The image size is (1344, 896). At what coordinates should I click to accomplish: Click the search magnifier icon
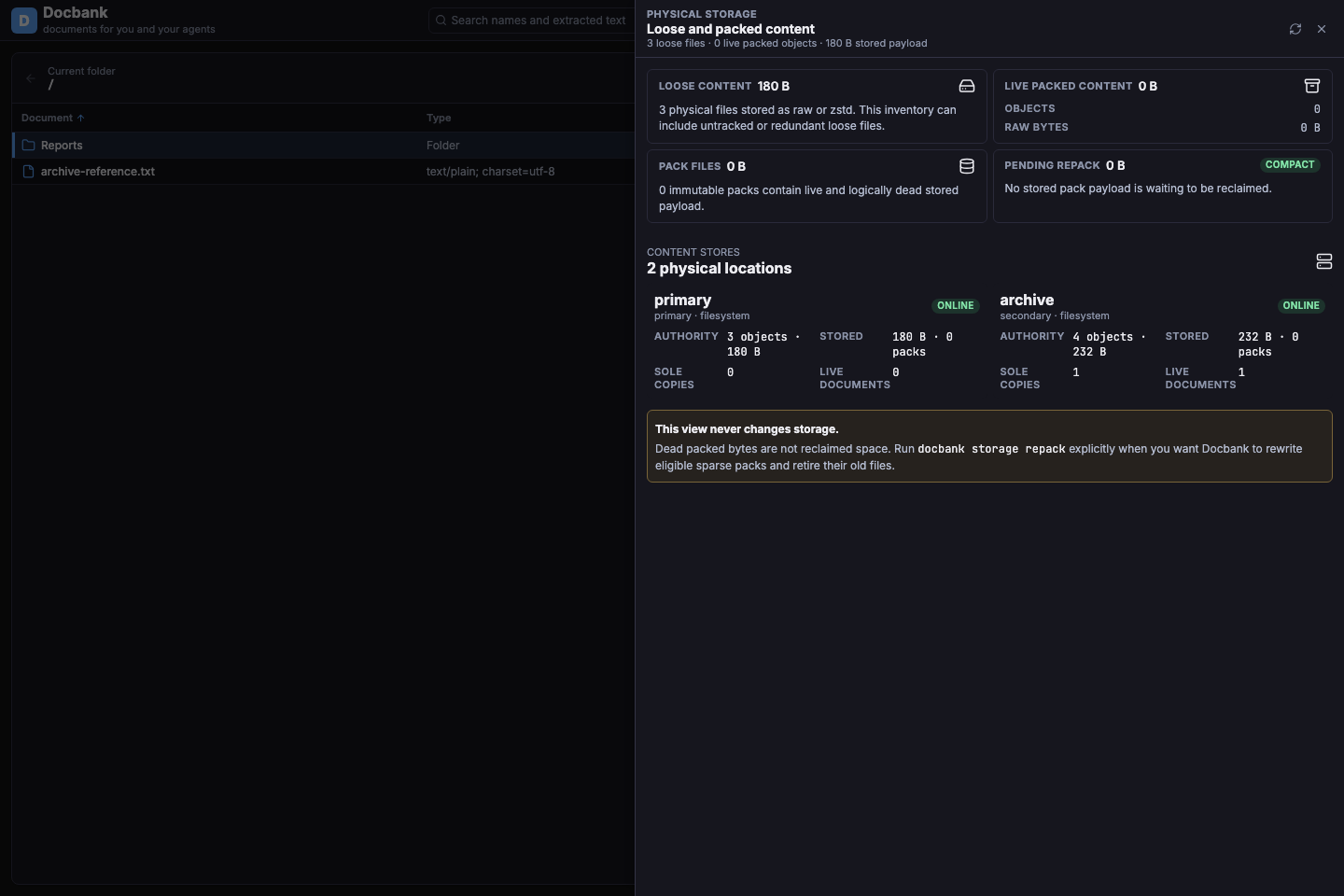coord(441,21)
